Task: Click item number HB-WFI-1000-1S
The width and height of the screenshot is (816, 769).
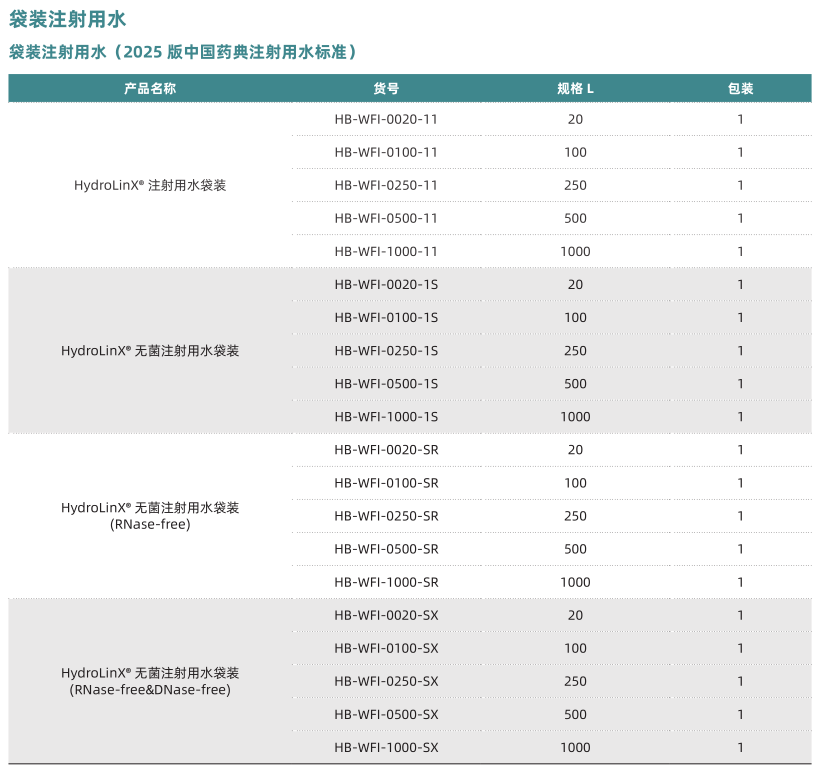Action: pyautogui.click(x=386, y=417)
